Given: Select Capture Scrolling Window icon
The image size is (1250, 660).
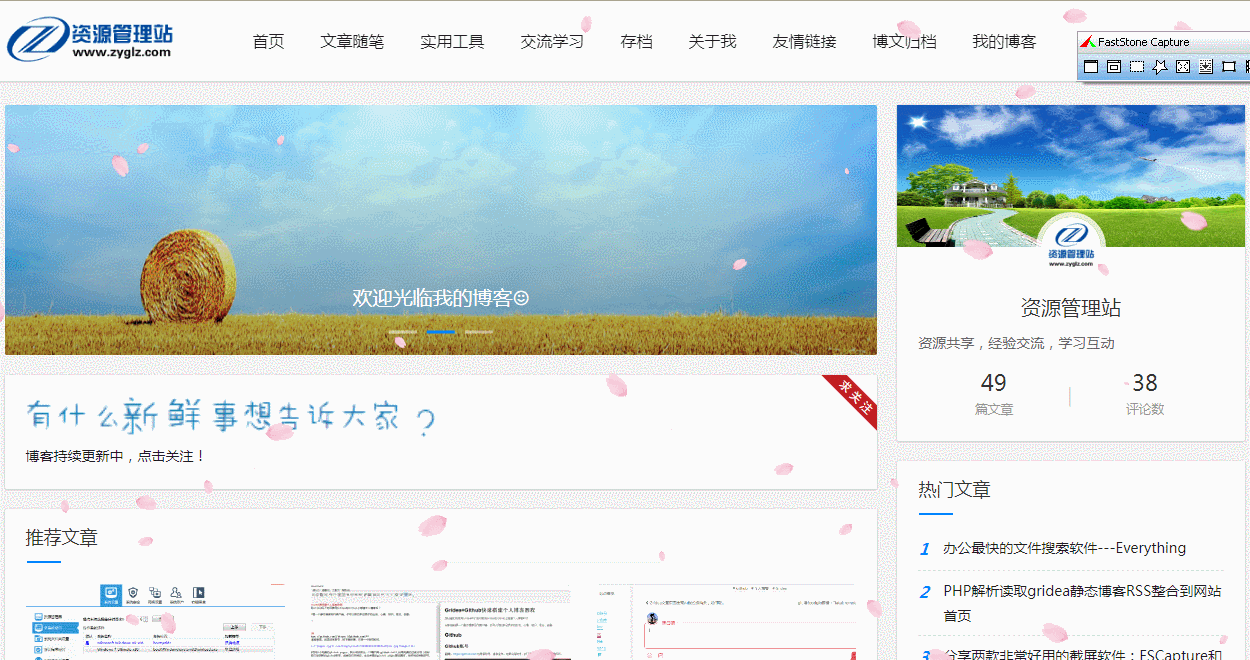Looking at the screenshot, I should [1206, 67].
